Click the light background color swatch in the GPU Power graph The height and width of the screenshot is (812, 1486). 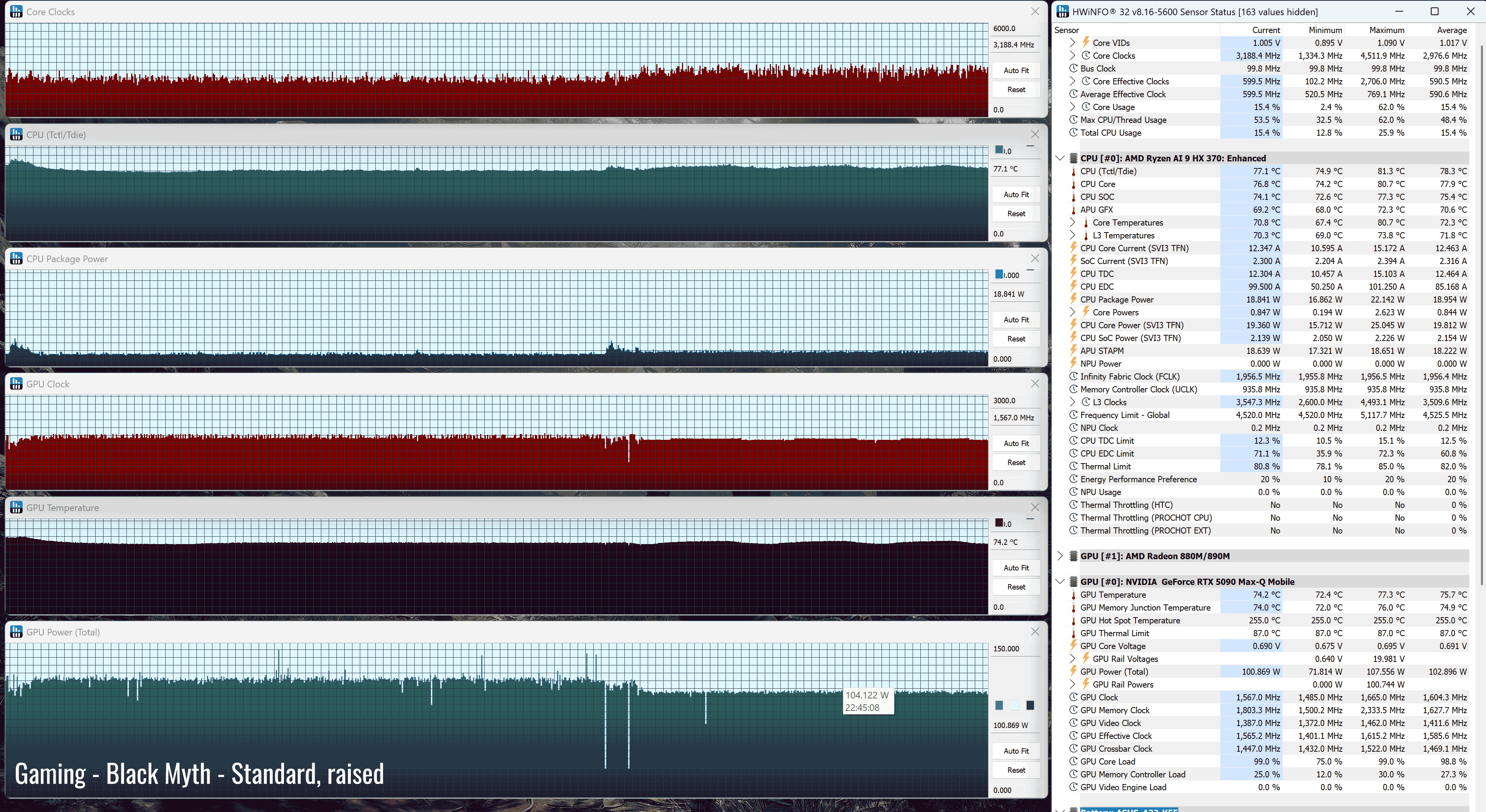click(x=1015, y=705)
